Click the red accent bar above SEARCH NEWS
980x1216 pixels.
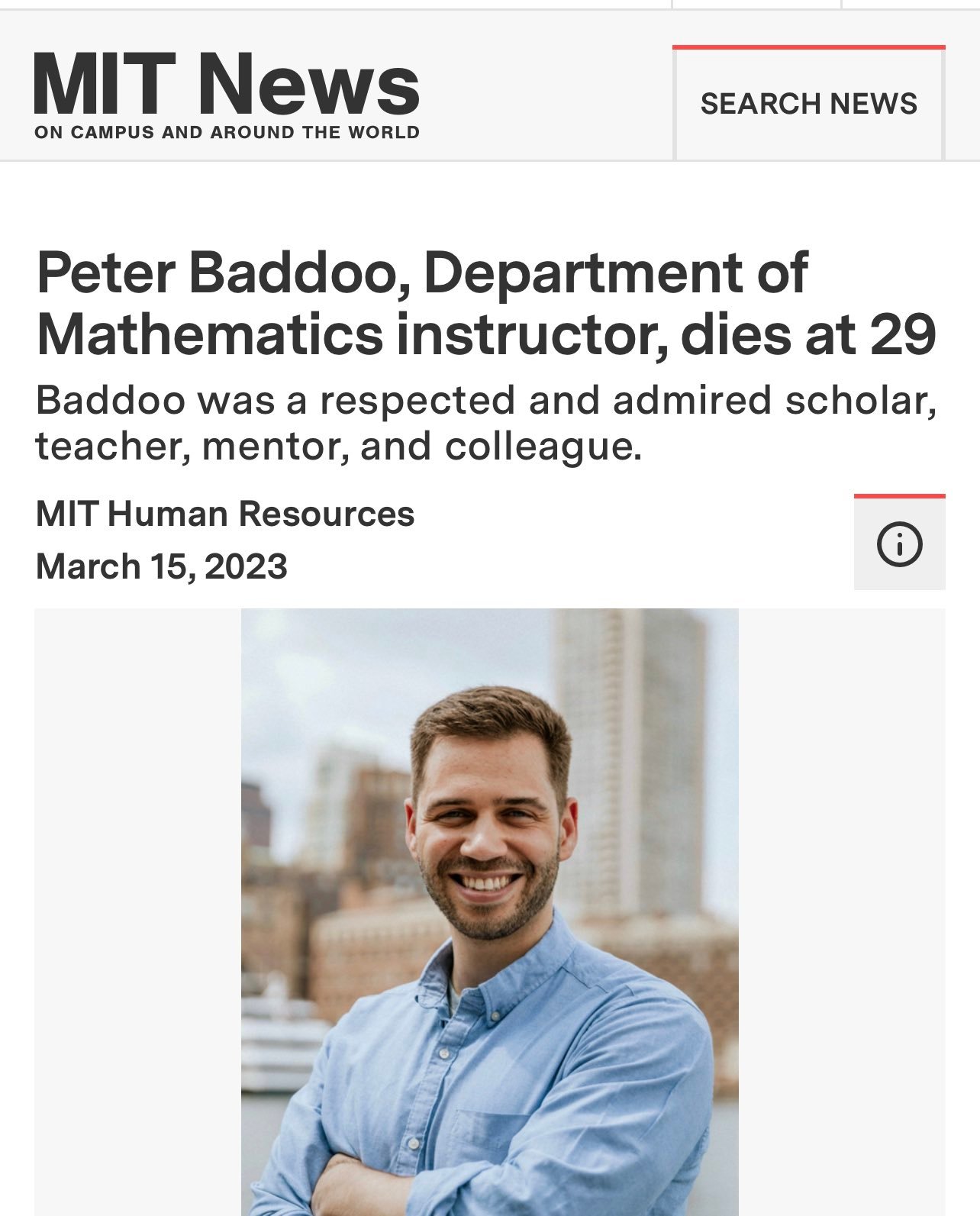click(x=808, y=47)
